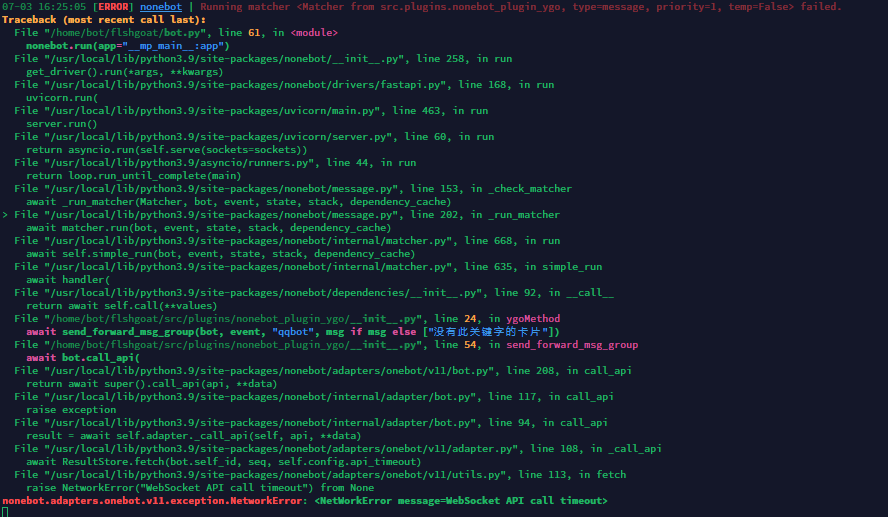888x517 pixels.
Task: Click the await send_forward_msg_group(bot, event...) line
Action: tap(293, 332)
